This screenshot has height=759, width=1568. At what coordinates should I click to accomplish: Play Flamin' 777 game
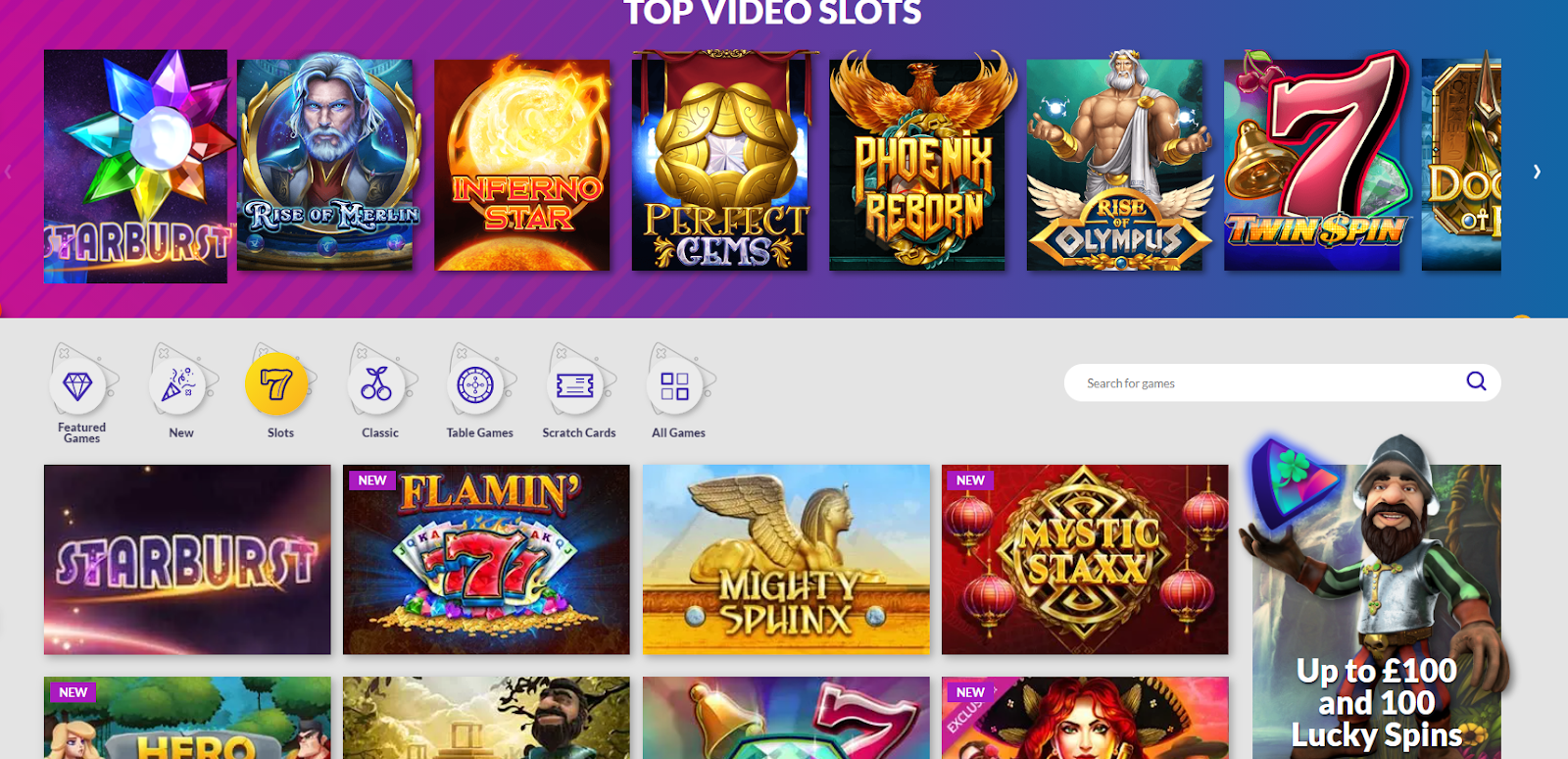(486, 559)
